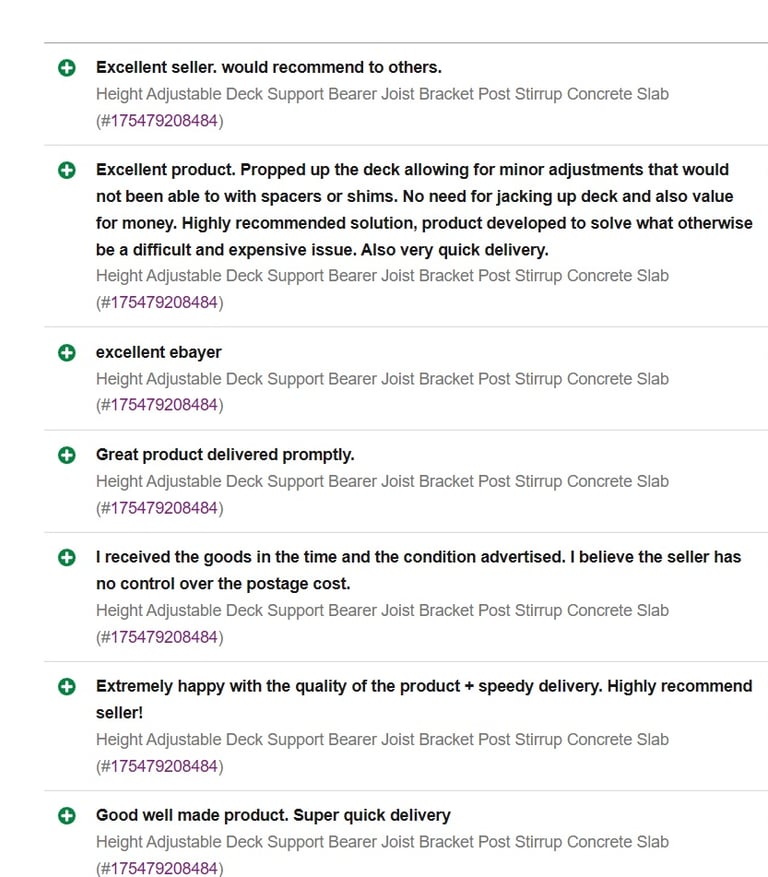Viewport: 768px width, 877px height.
Task: Click green plus icon next to 'Excellent product' review
Action: pos(67,170)
